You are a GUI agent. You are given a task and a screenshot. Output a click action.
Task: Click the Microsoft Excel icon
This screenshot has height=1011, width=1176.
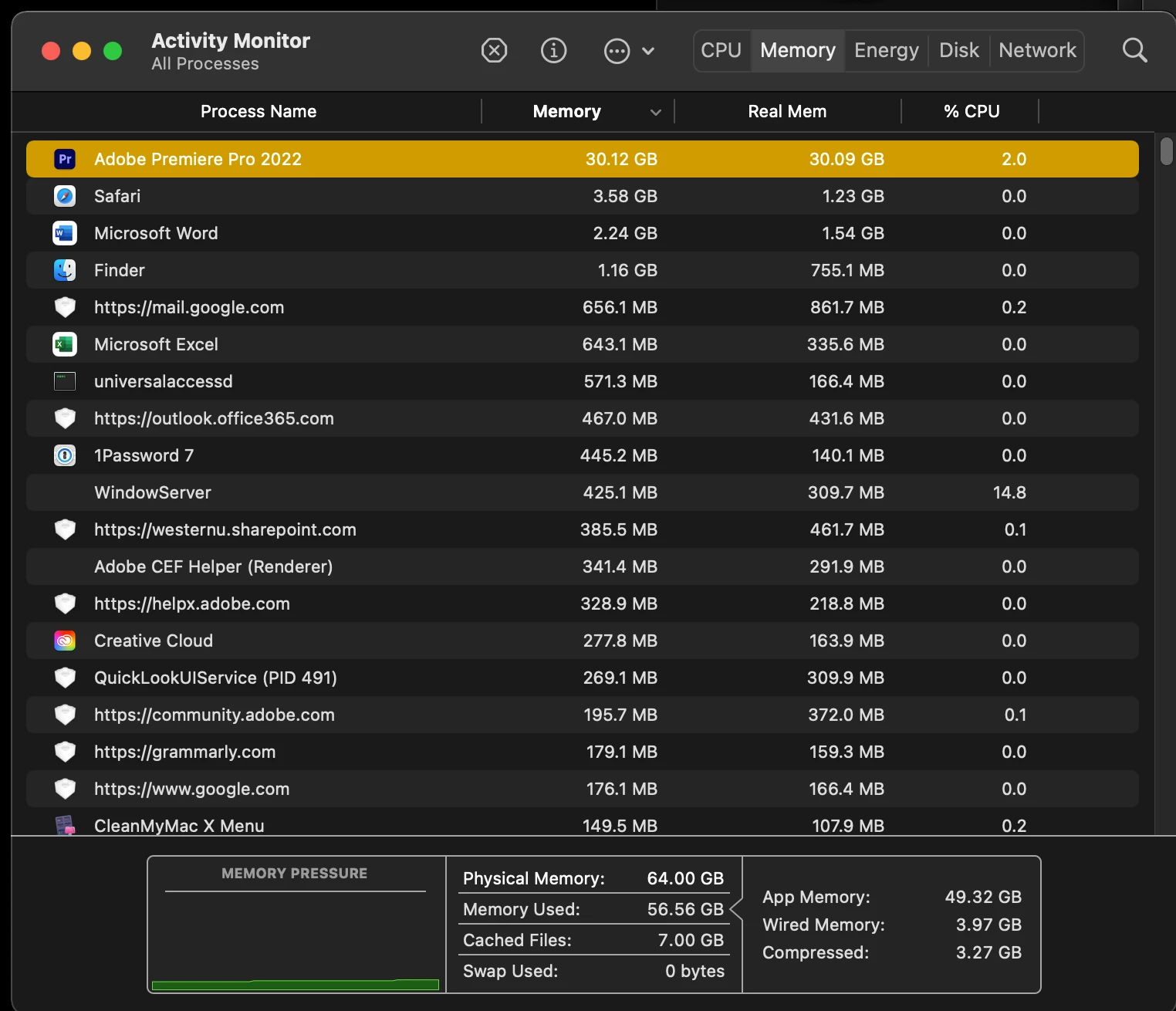pos(65,344)
